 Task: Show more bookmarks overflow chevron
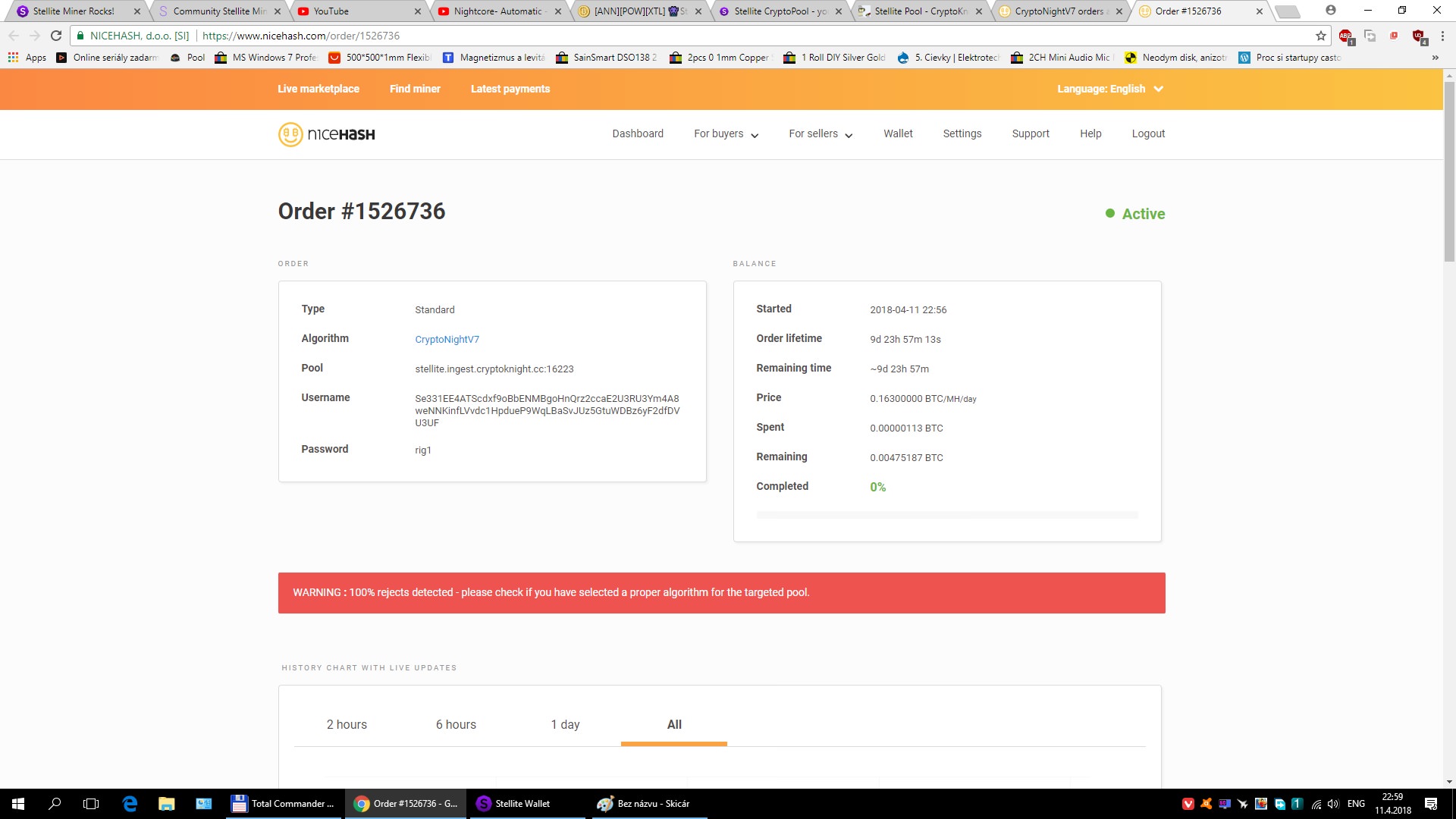[x=1435, y=58]
